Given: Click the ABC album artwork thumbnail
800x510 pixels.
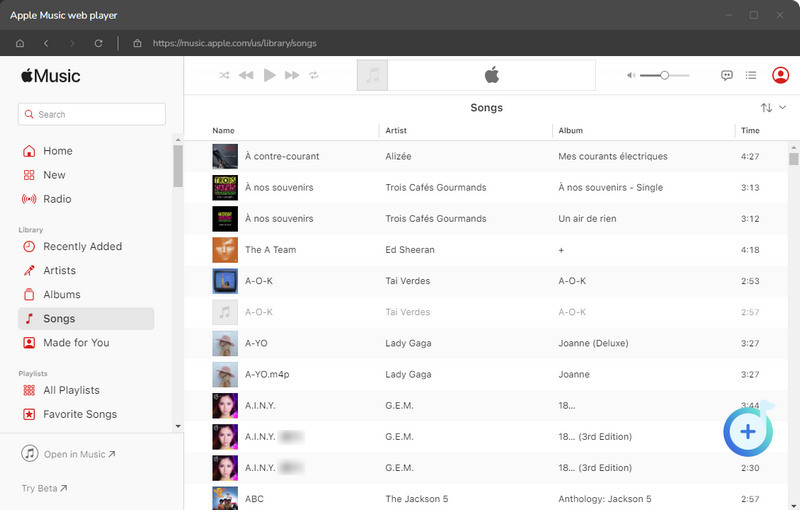Looking at the screenshot, I should pyautogui.click(x=225, y=498).
